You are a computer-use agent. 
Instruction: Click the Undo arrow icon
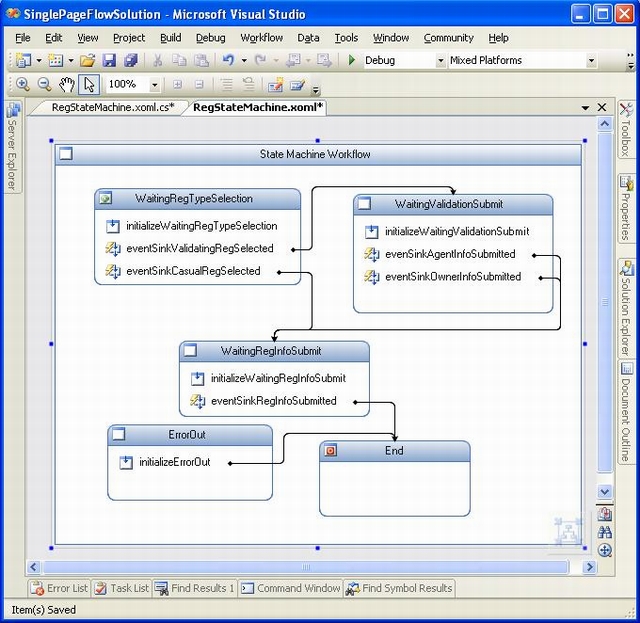coord(229,60)
